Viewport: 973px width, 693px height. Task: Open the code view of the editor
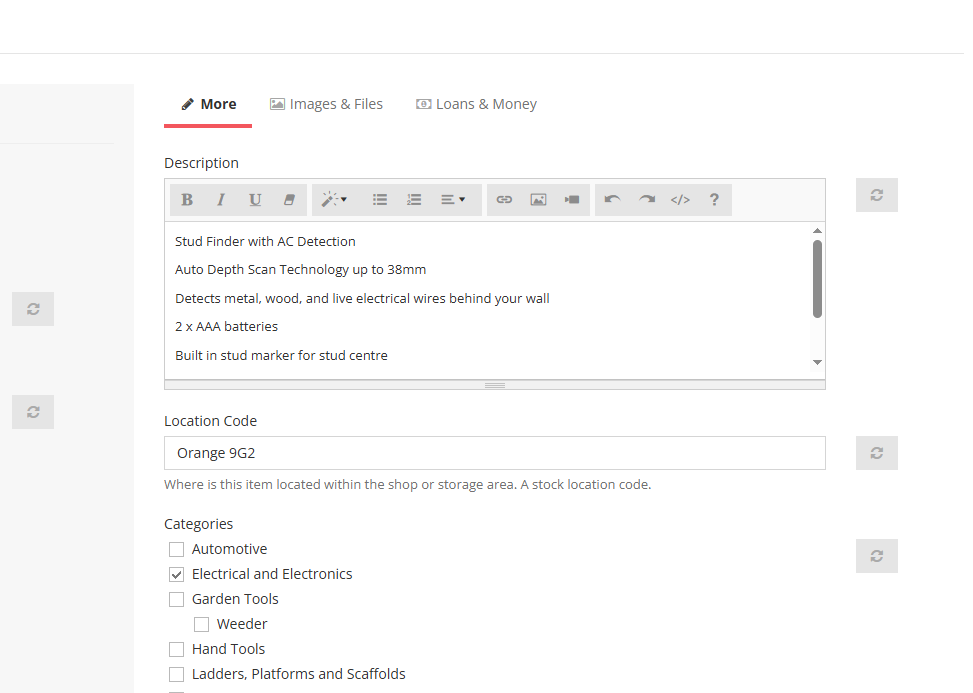[x=680, y=200]
